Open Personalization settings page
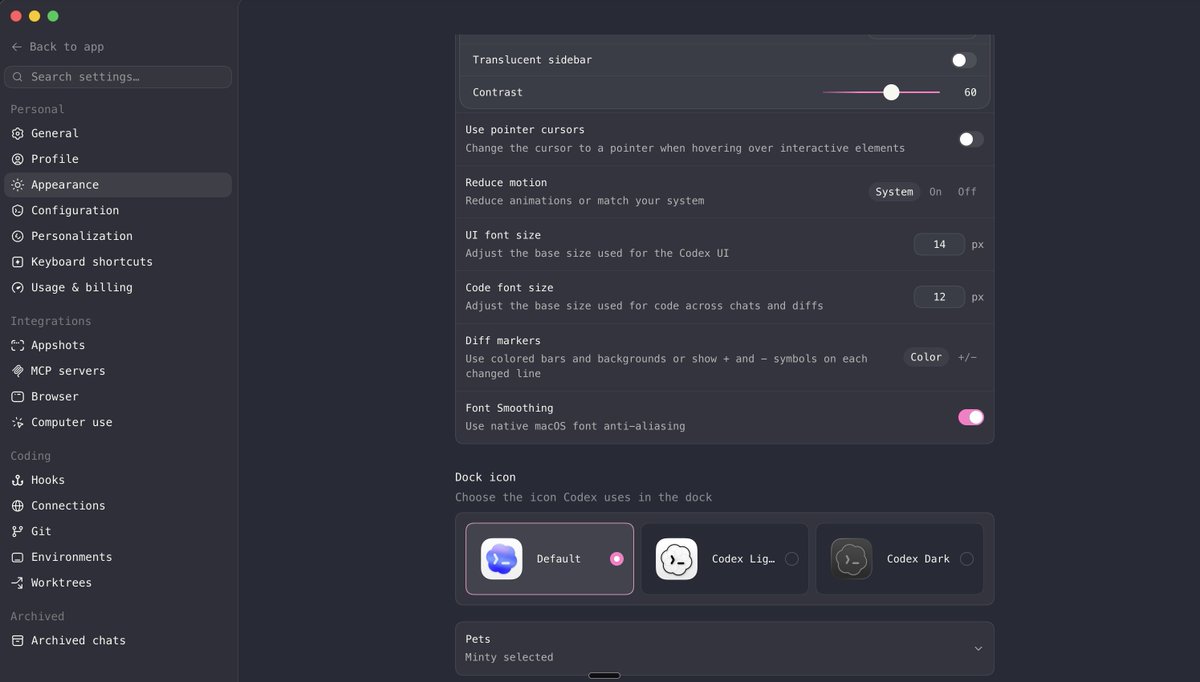Image resolution: width=1200 pixels, height=682 pixels. pyautogui.click(x=118, y=236)
